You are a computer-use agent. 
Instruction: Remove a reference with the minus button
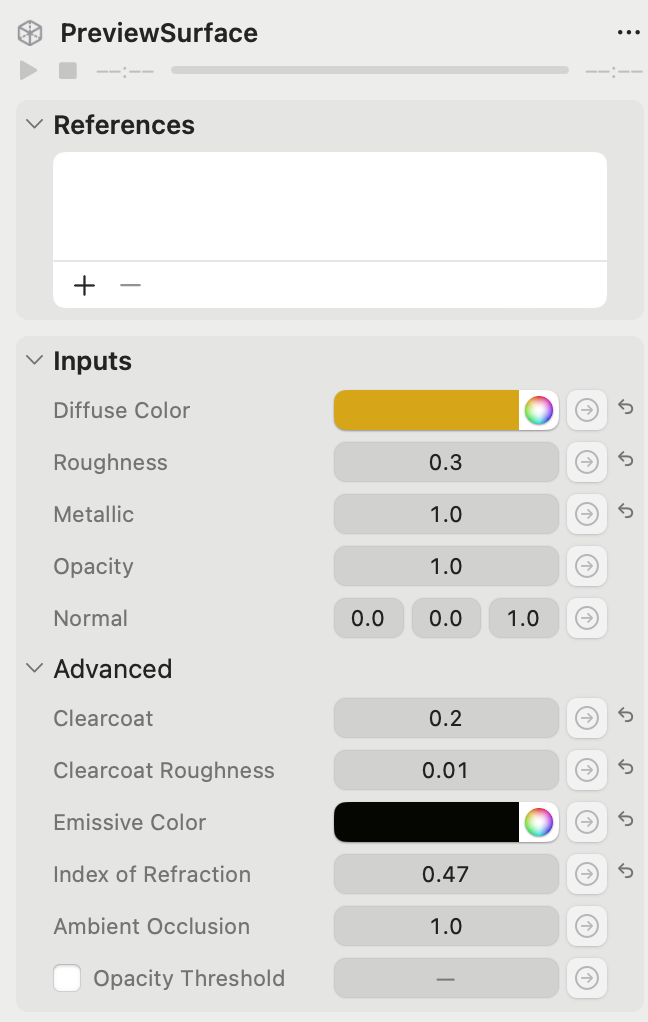[x=130, y=285]
